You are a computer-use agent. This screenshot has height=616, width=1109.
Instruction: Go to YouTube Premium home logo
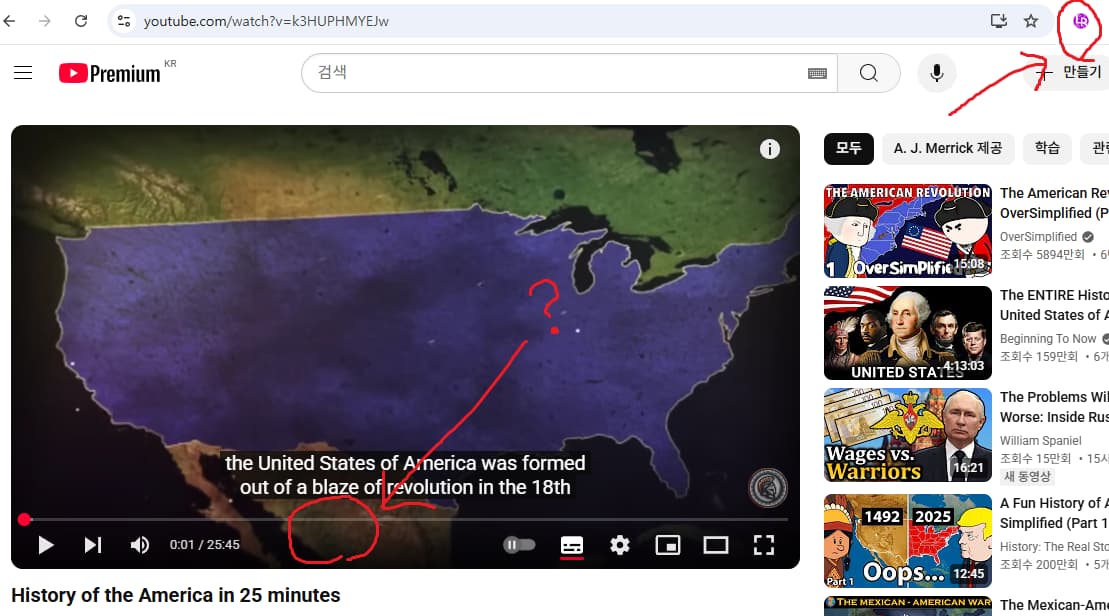pos(110,73)
